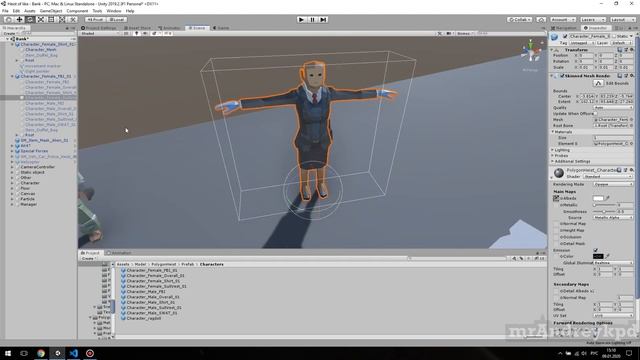640x360 pixels.
Task: Open object picker for Root Bone field
Action: coord(631,126)
